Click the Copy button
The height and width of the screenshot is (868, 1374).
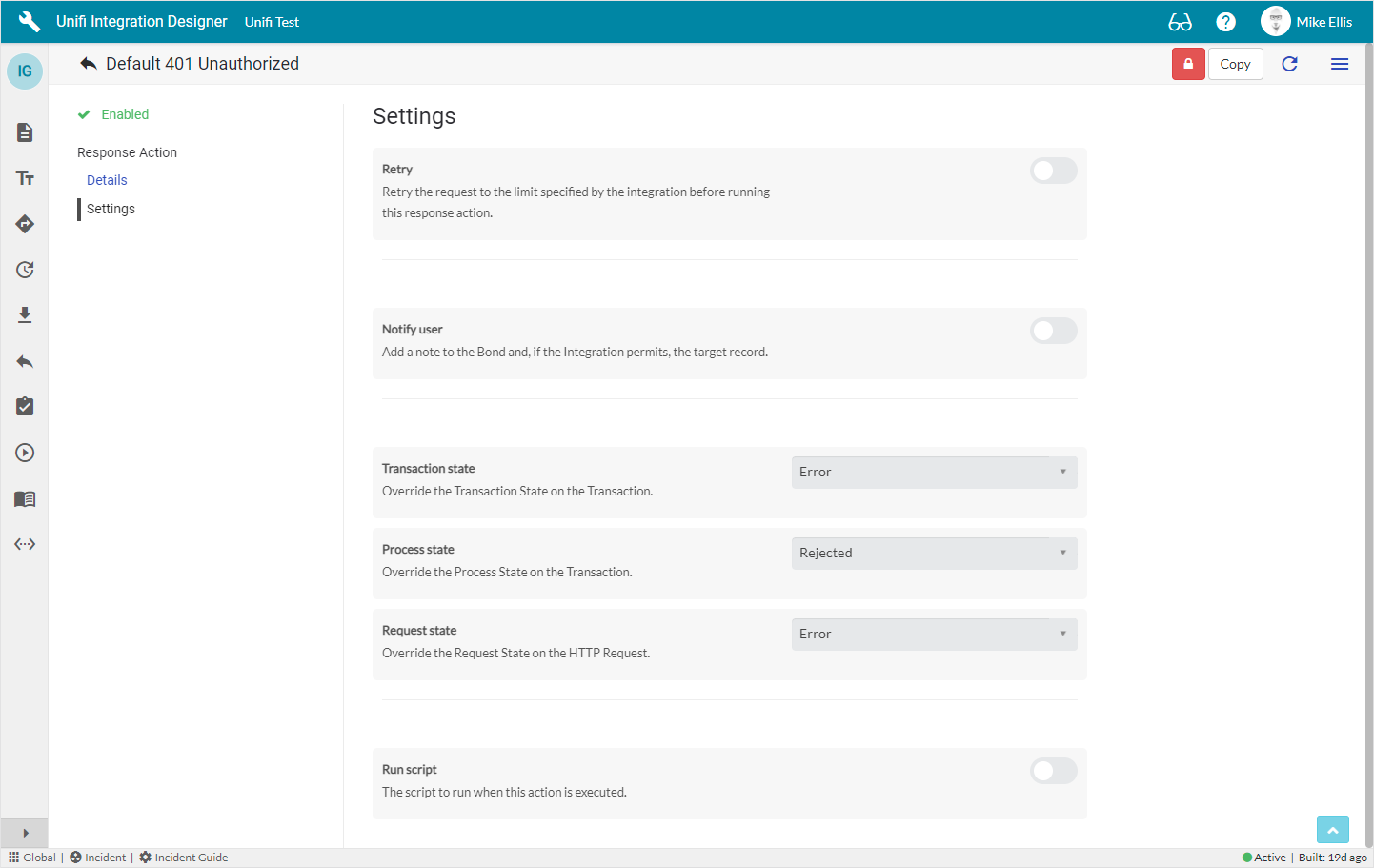pos(1235,63)
